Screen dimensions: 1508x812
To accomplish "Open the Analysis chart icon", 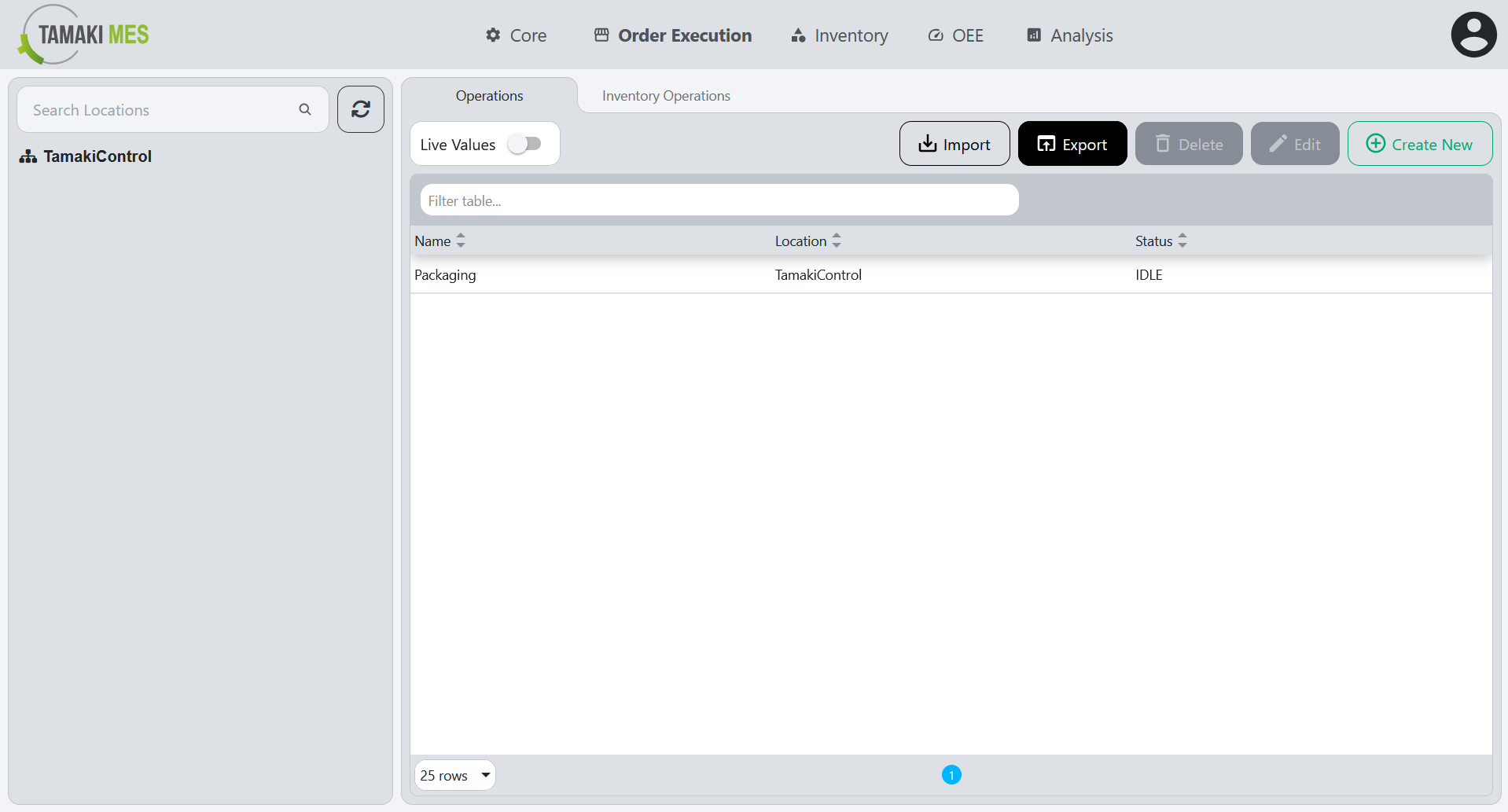I will [1033, 35].
